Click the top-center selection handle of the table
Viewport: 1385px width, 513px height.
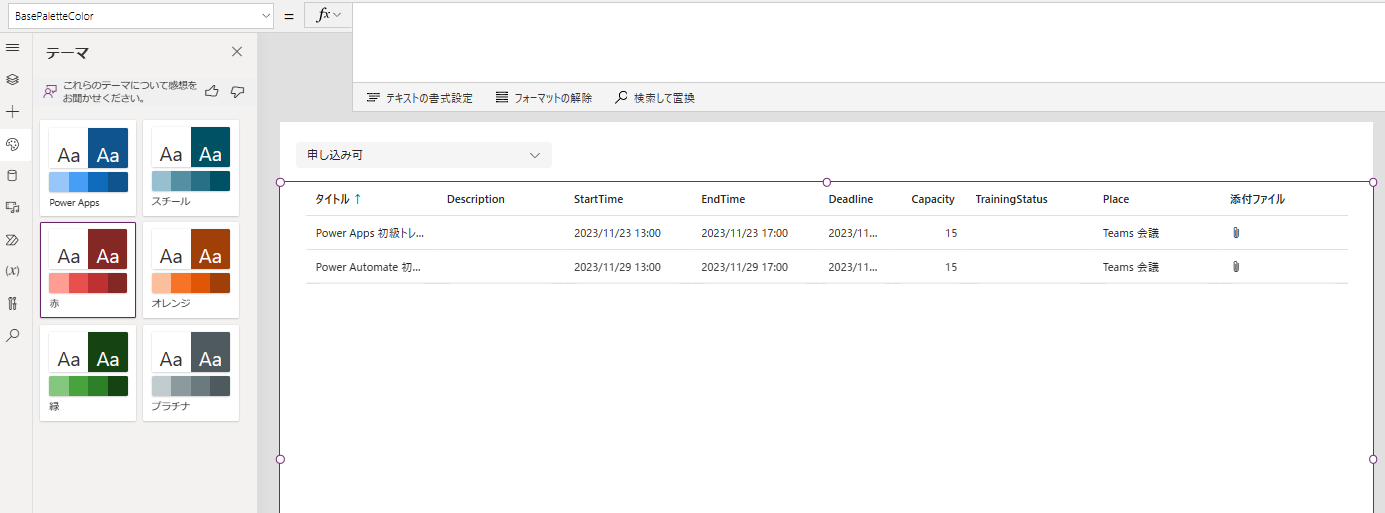(x=826, y=182)
